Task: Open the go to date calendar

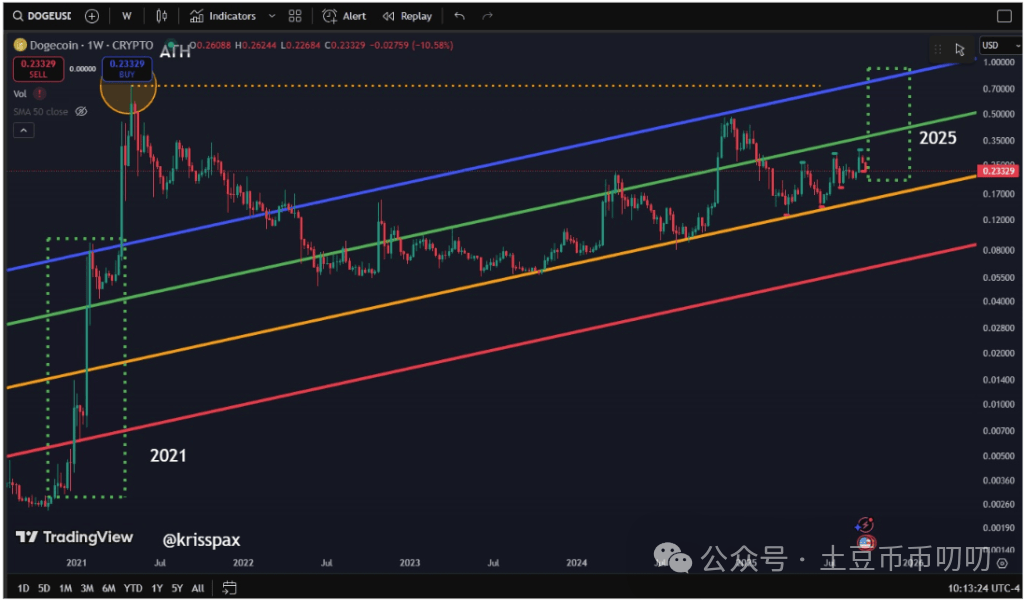Action: (229, 588)
